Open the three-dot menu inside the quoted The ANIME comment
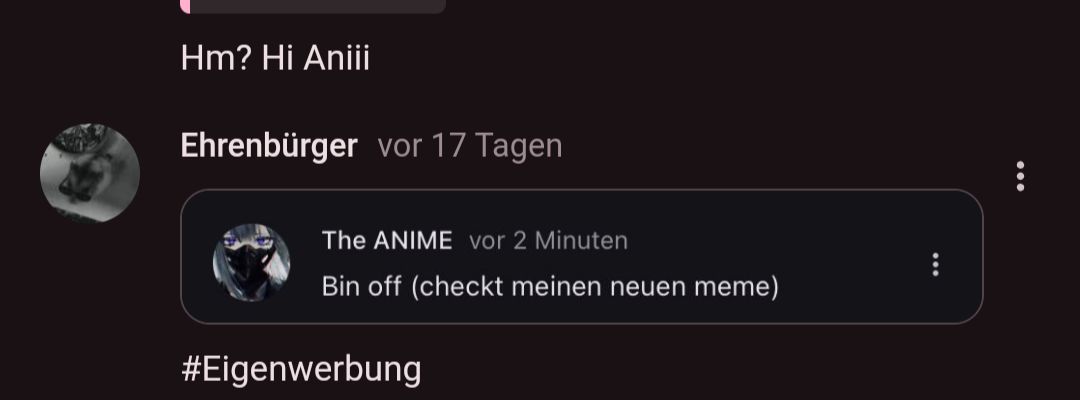 935,264
